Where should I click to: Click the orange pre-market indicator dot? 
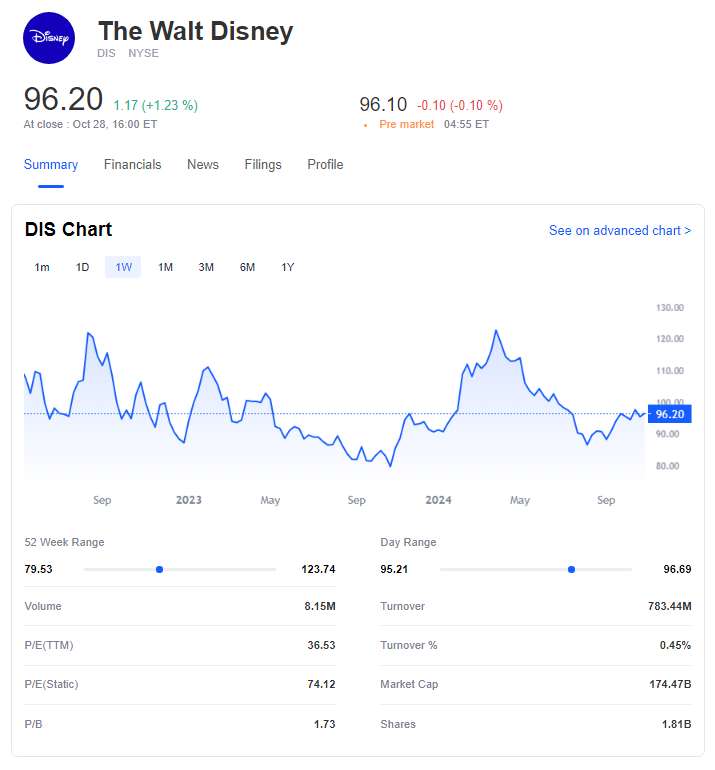366,125
